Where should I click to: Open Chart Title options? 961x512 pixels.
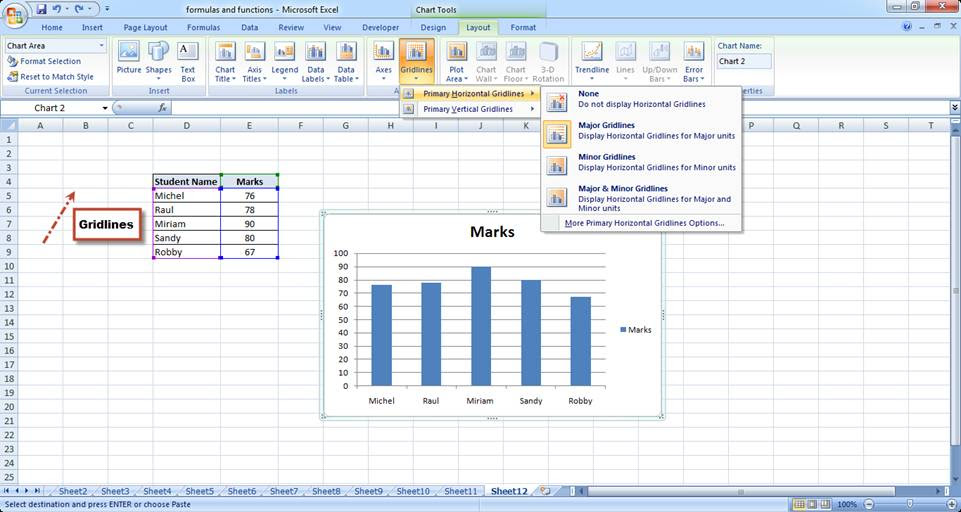pos(225,61)
